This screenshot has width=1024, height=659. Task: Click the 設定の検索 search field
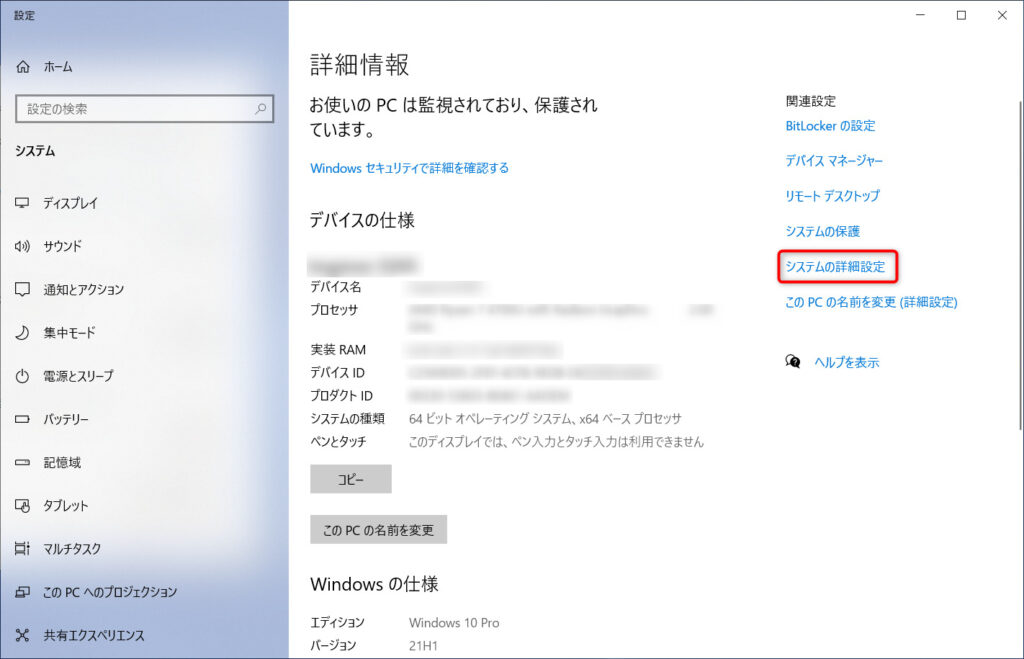(x=145, y=109)
